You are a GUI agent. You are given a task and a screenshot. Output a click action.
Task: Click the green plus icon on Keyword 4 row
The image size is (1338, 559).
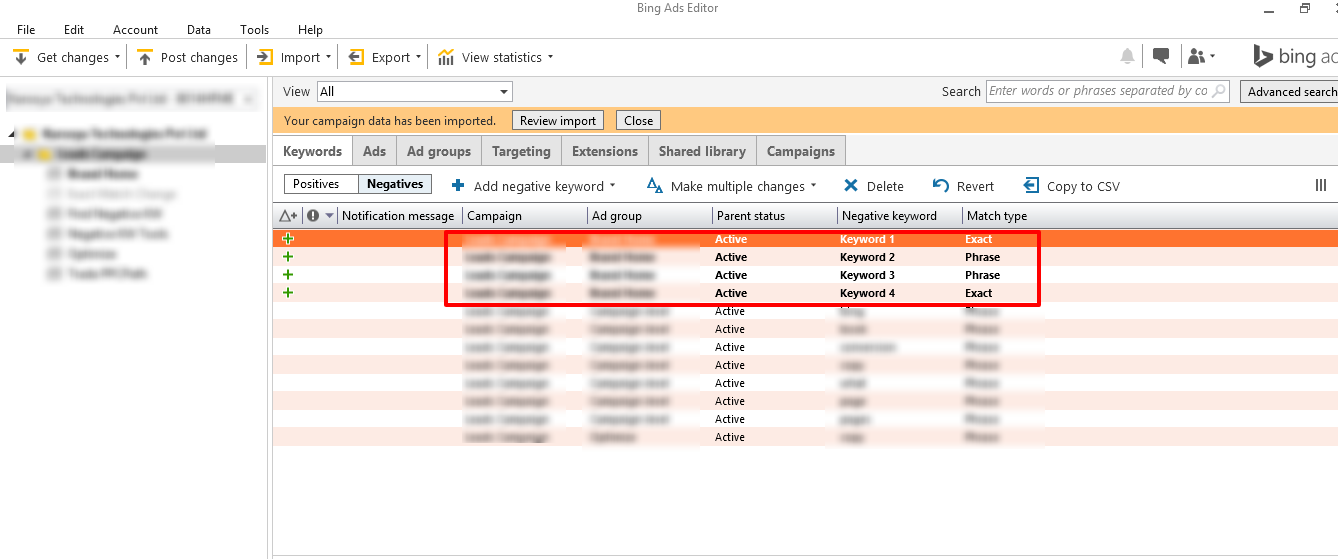pyautogui.click(x=288, y=293)
